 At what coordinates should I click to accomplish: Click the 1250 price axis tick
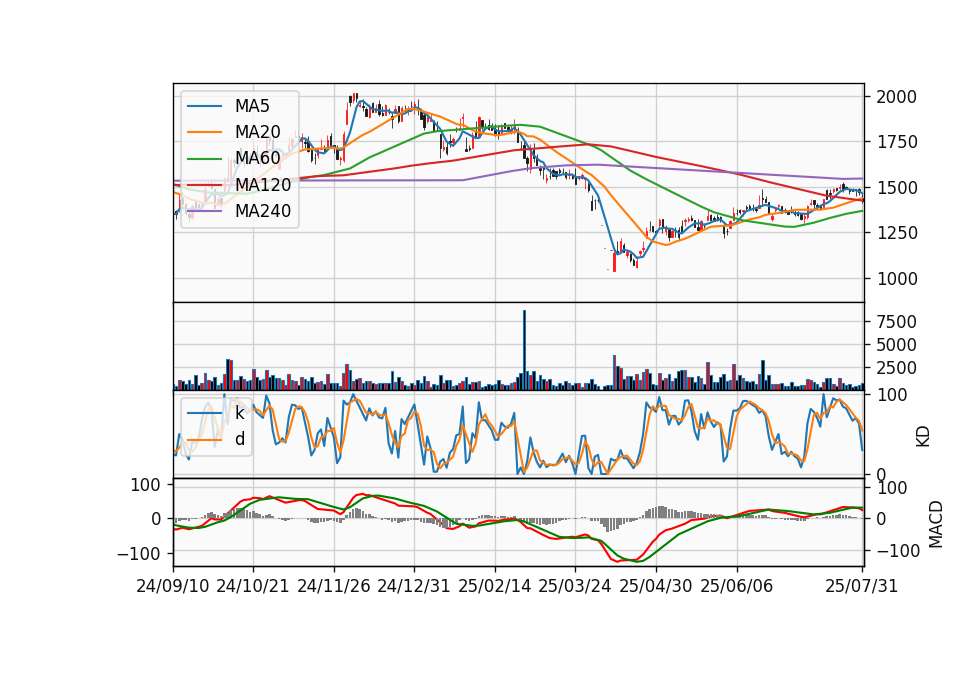pyautogui.click(x=896, y=233)
